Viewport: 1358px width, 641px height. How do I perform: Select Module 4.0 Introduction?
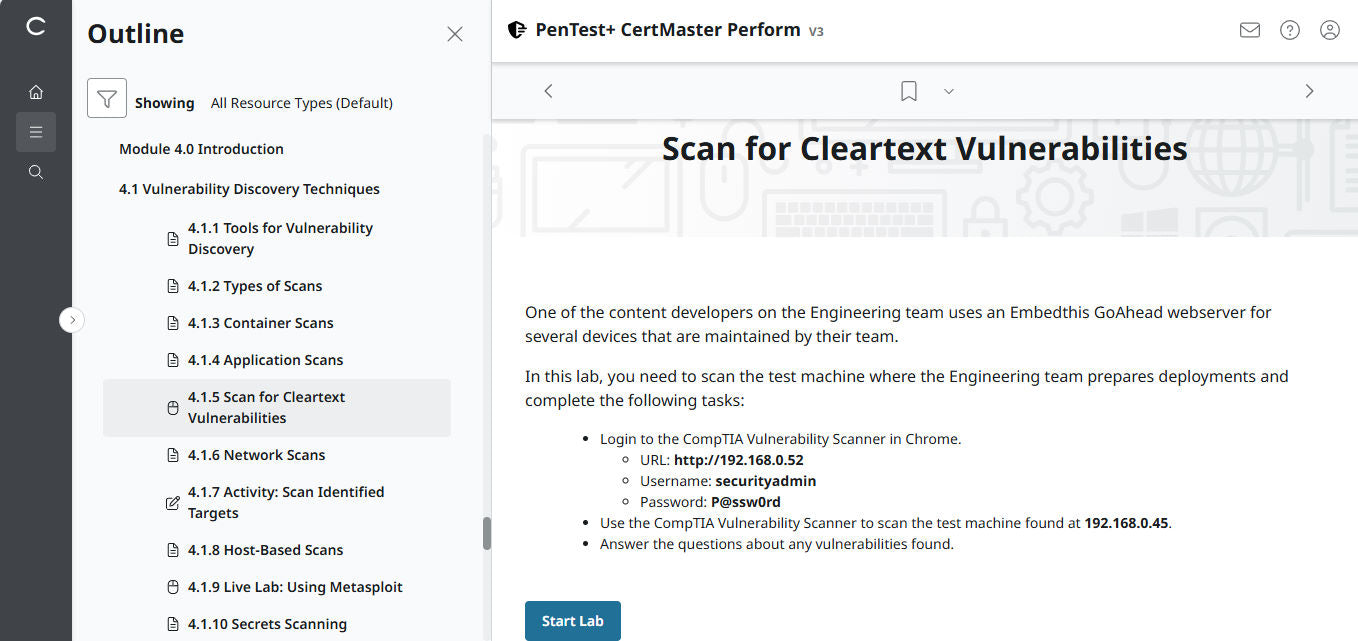(201, 149)
